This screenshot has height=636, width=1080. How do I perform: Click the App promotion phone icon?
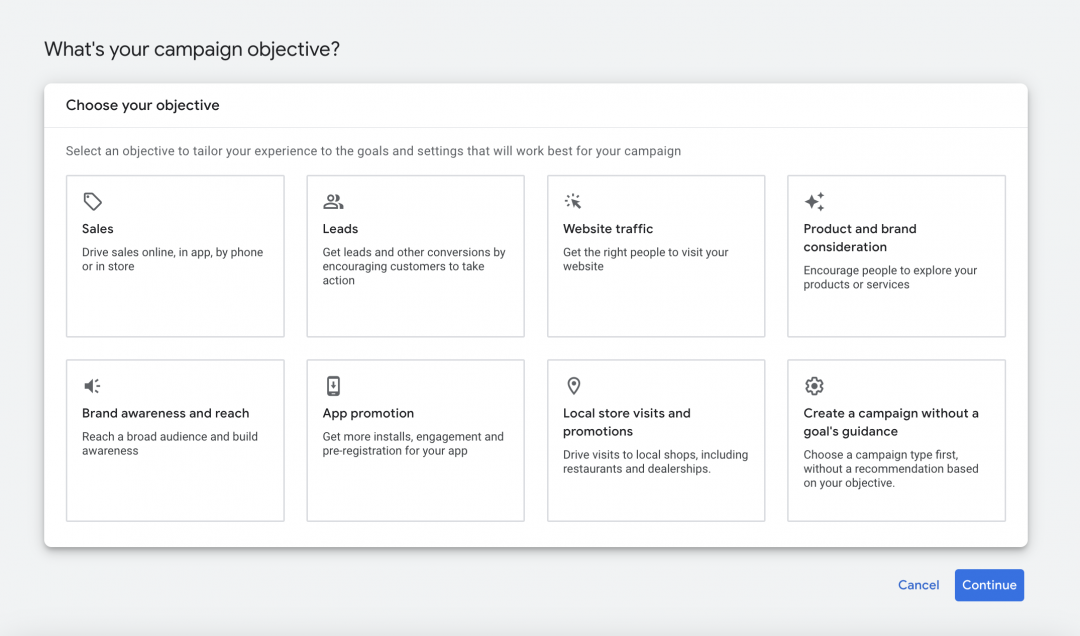[333, 386]
